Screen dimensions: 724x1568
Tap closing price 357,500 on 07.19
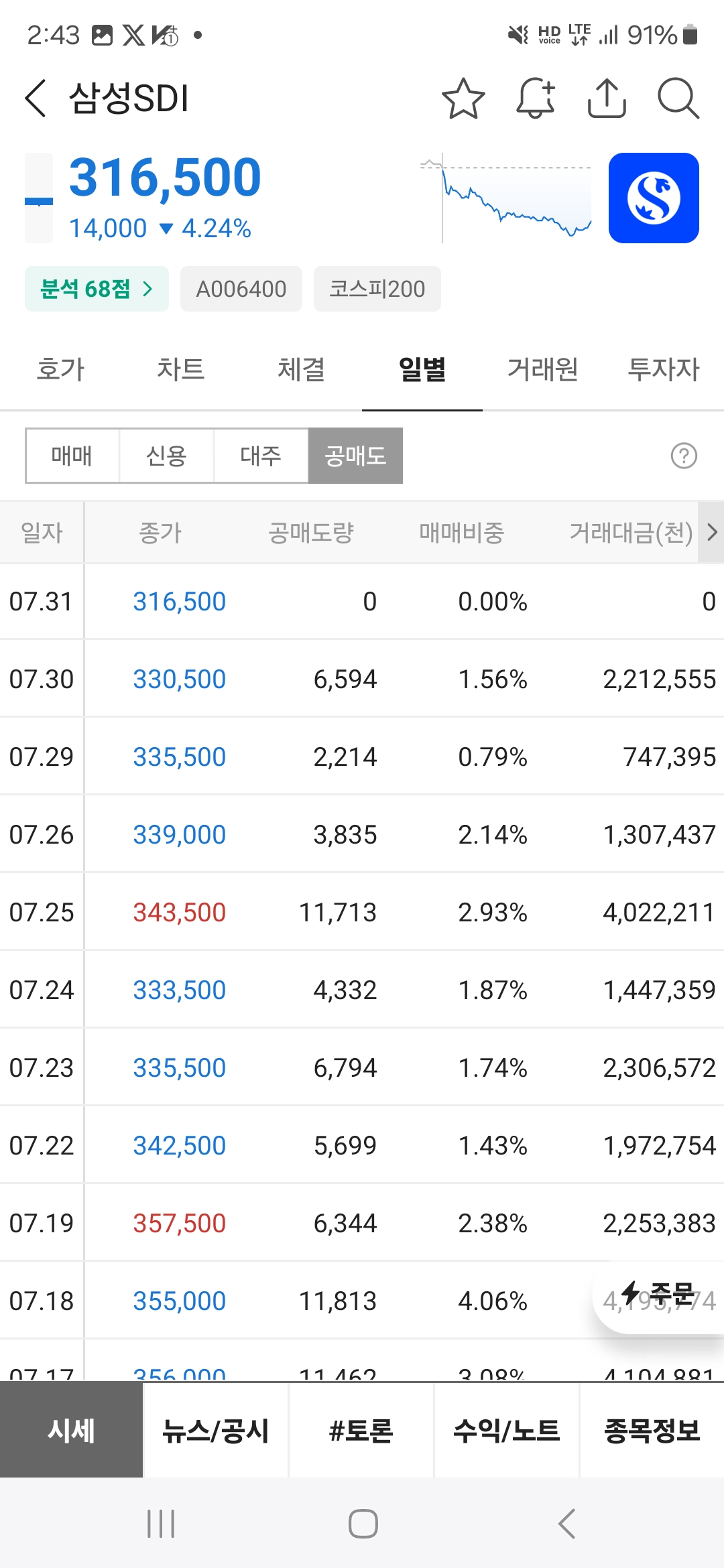180,1223
